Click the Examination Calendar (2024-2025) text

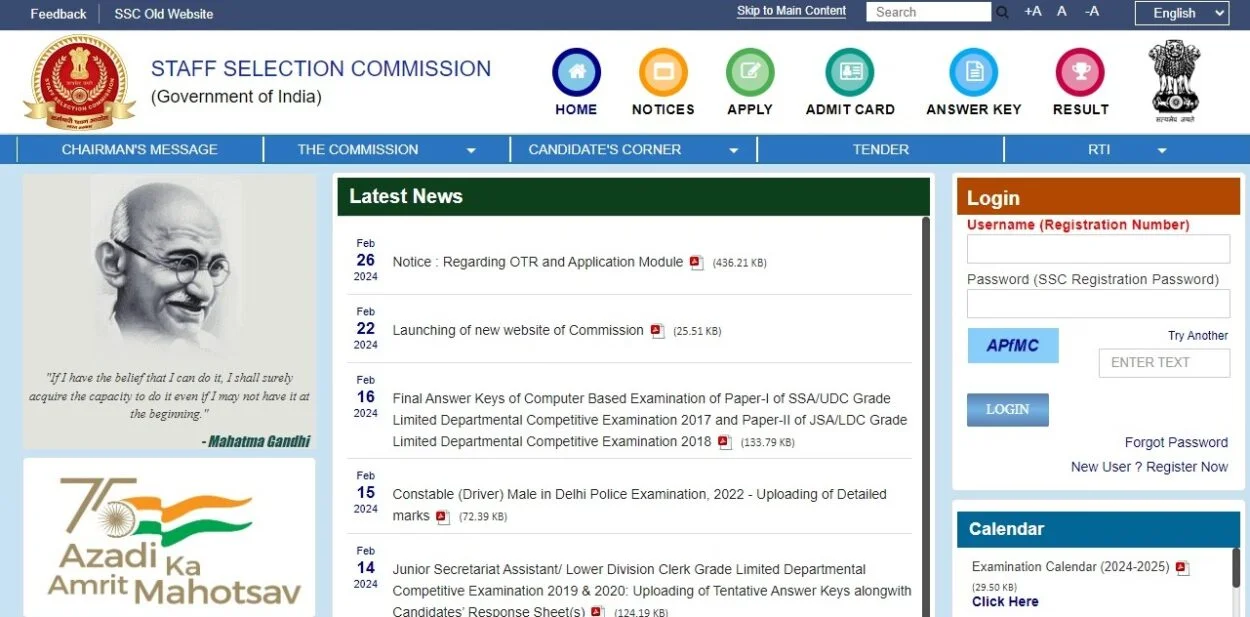(1070, 567)
